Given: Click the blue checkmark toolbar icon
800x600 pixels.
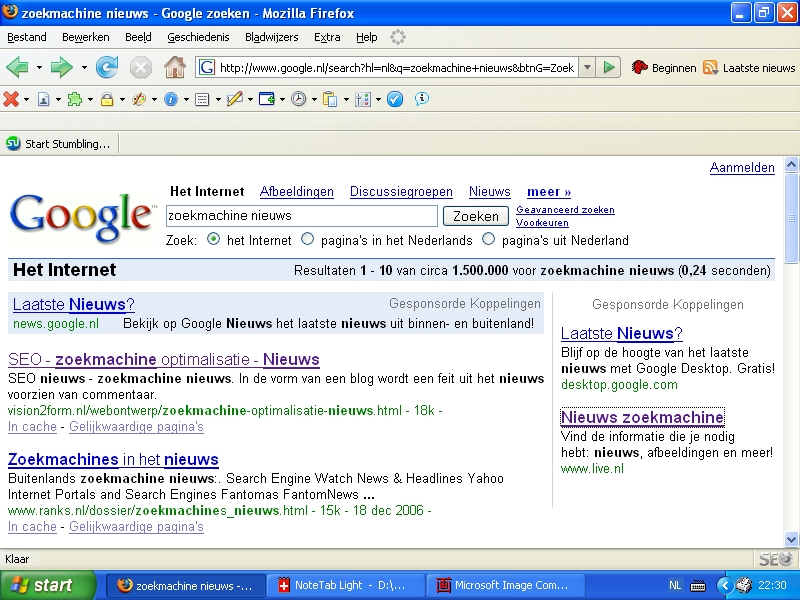Looking at the screenshot, I should 395,99.
